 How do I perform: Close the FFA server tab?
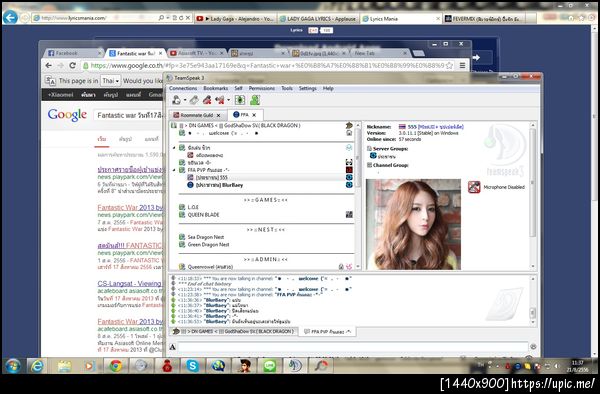pos(254,115)
